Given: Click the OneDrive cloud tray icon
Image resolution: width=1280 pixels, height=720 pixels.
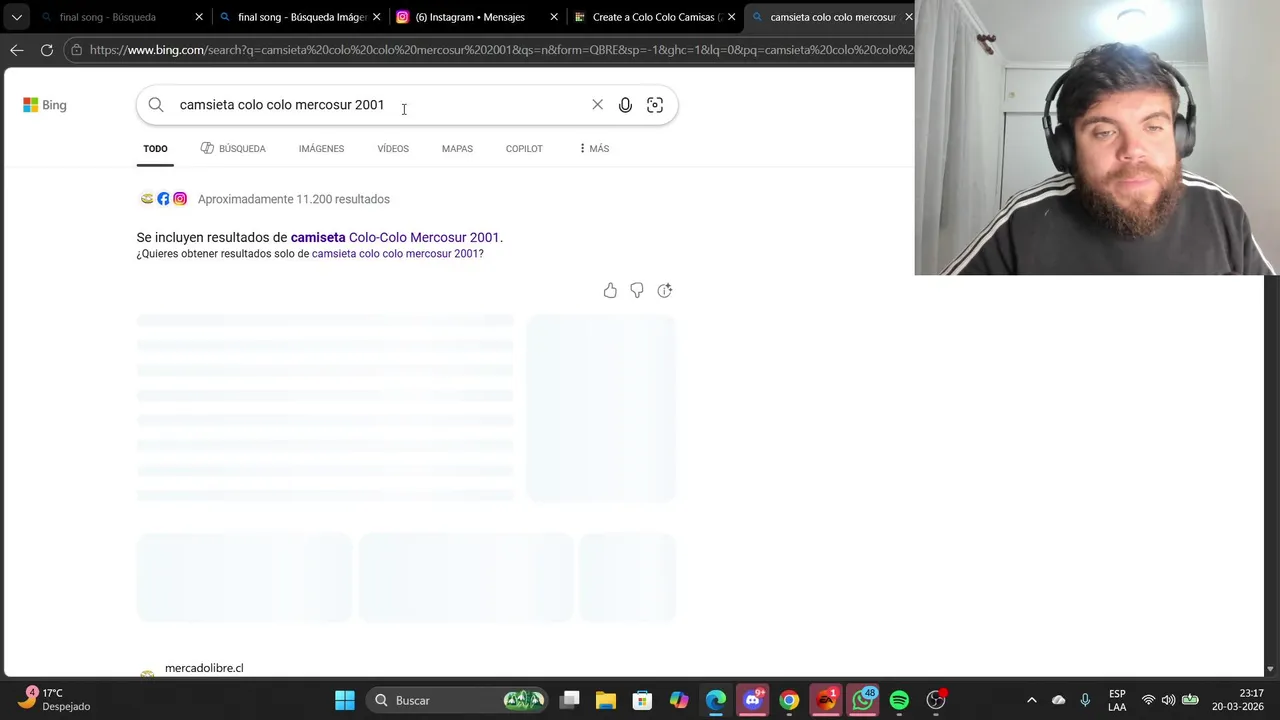Looking at the screenshot, I should click(x=1059, y=700).
